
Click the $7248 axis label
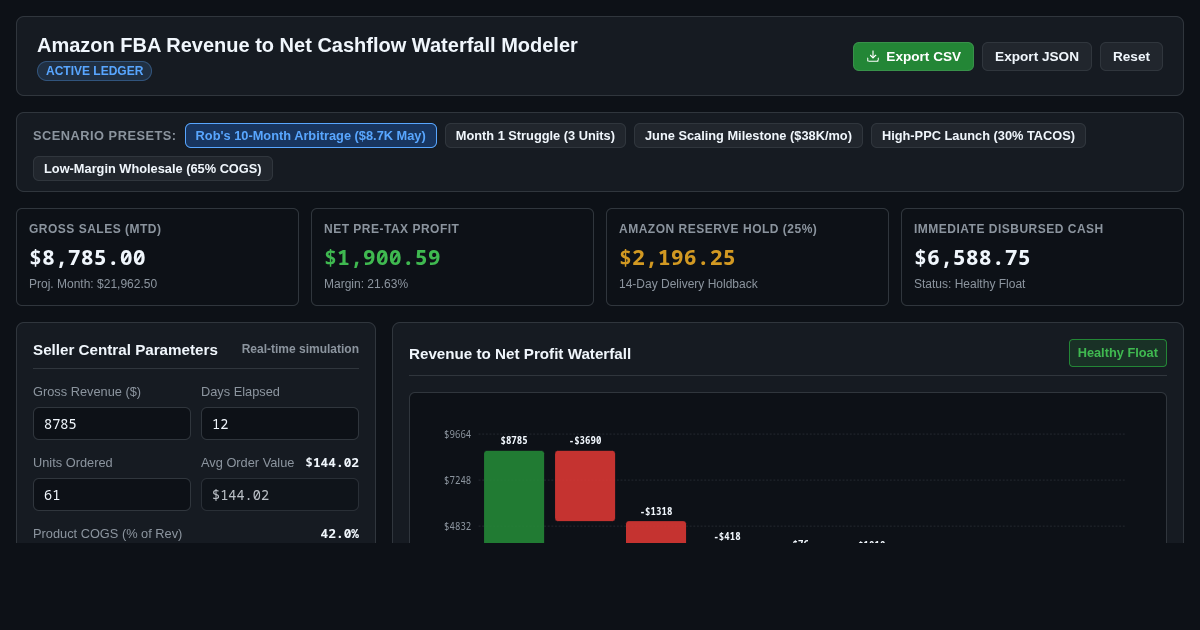pyautogui.click(x=457, y=481)
